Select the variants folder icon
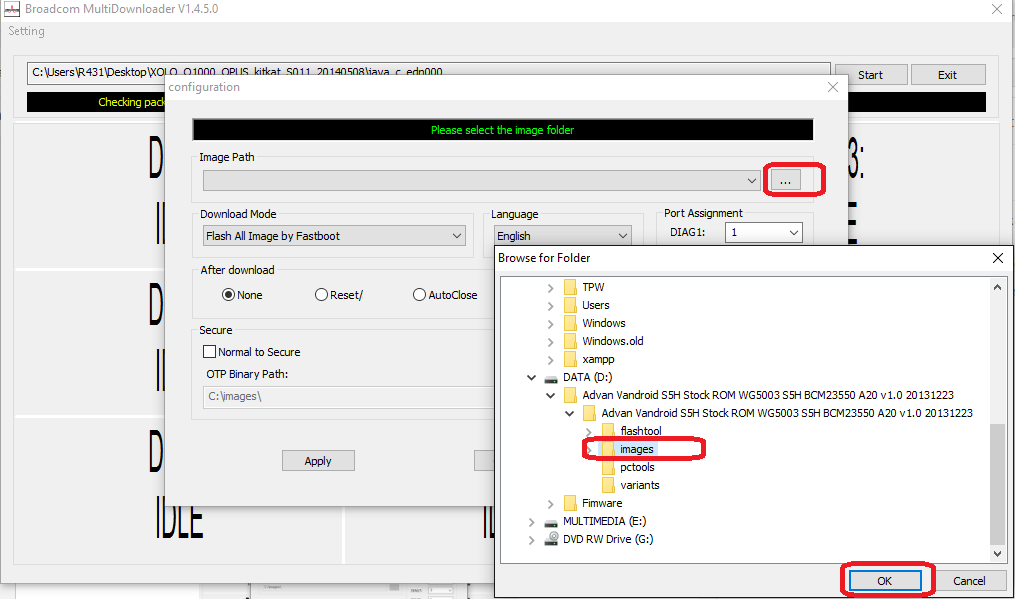Screen dimensions: 1015x599 pos(608,485)
